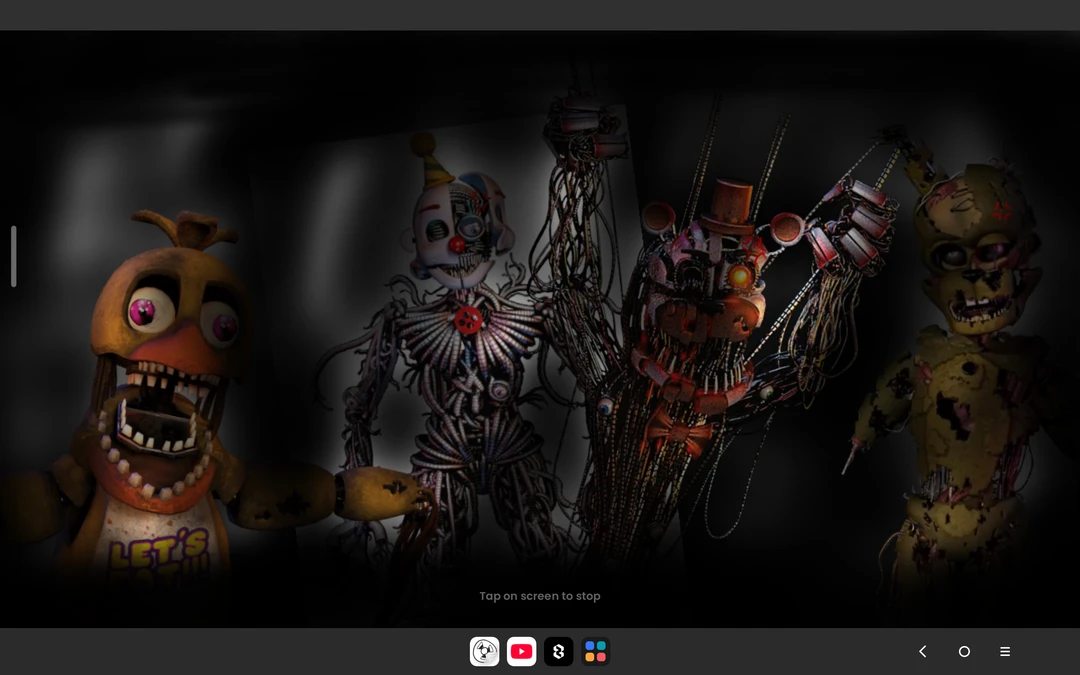Tap the Home circle navigation button
Image resolution: width=1080 pixels, height=675 pixels.
tap(964, 652)
